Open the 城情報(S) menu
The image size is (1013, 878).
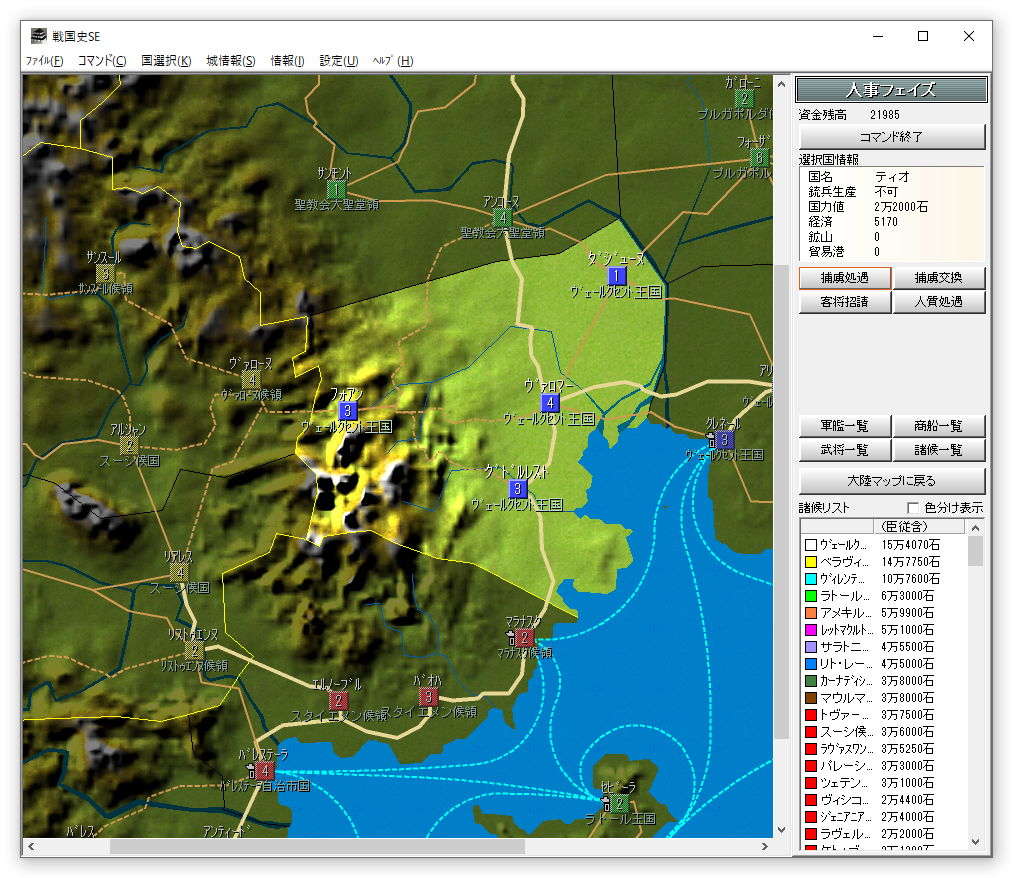point(230,61)
